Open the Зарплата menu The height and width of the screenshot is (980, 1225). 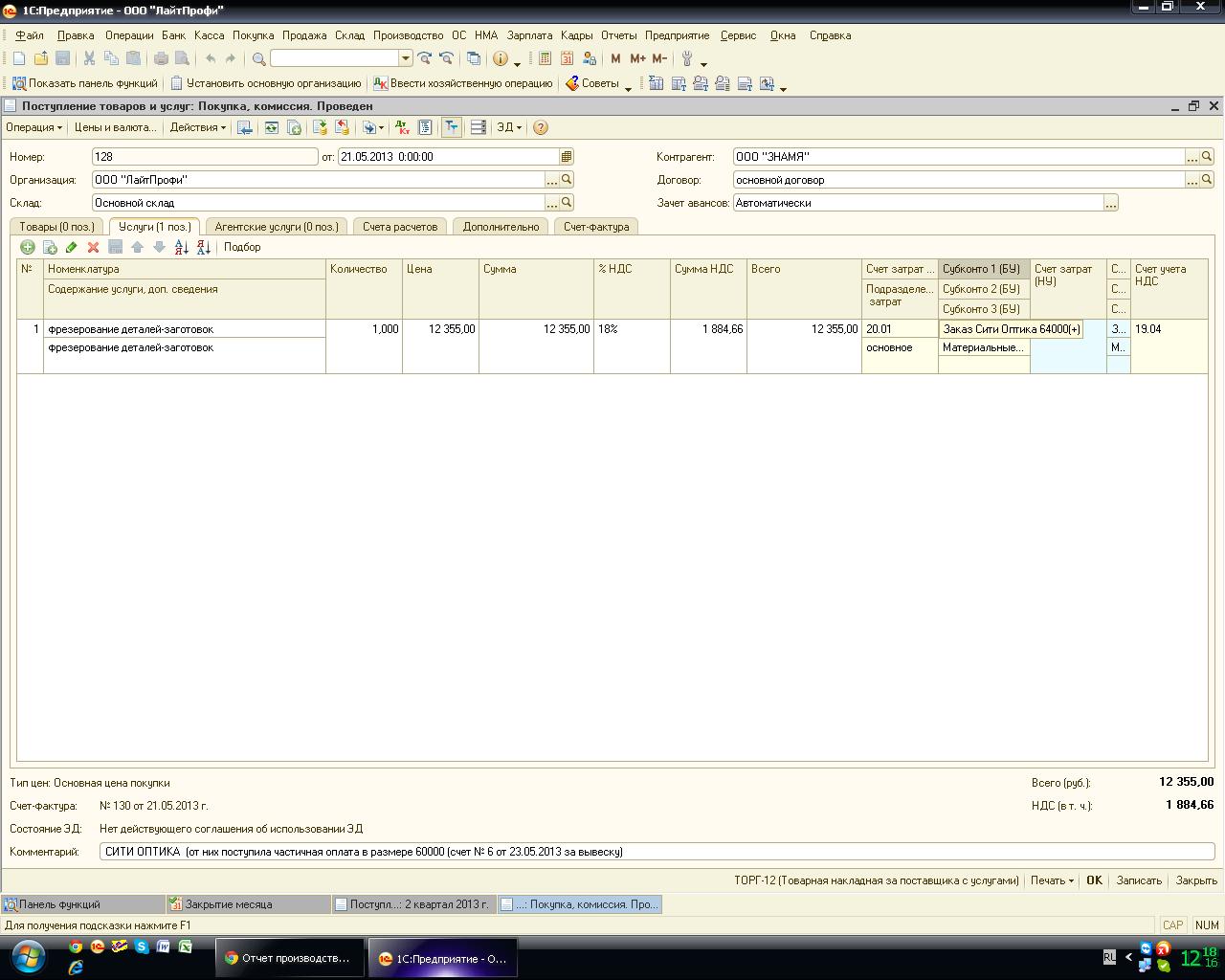(x=529, y=35)
